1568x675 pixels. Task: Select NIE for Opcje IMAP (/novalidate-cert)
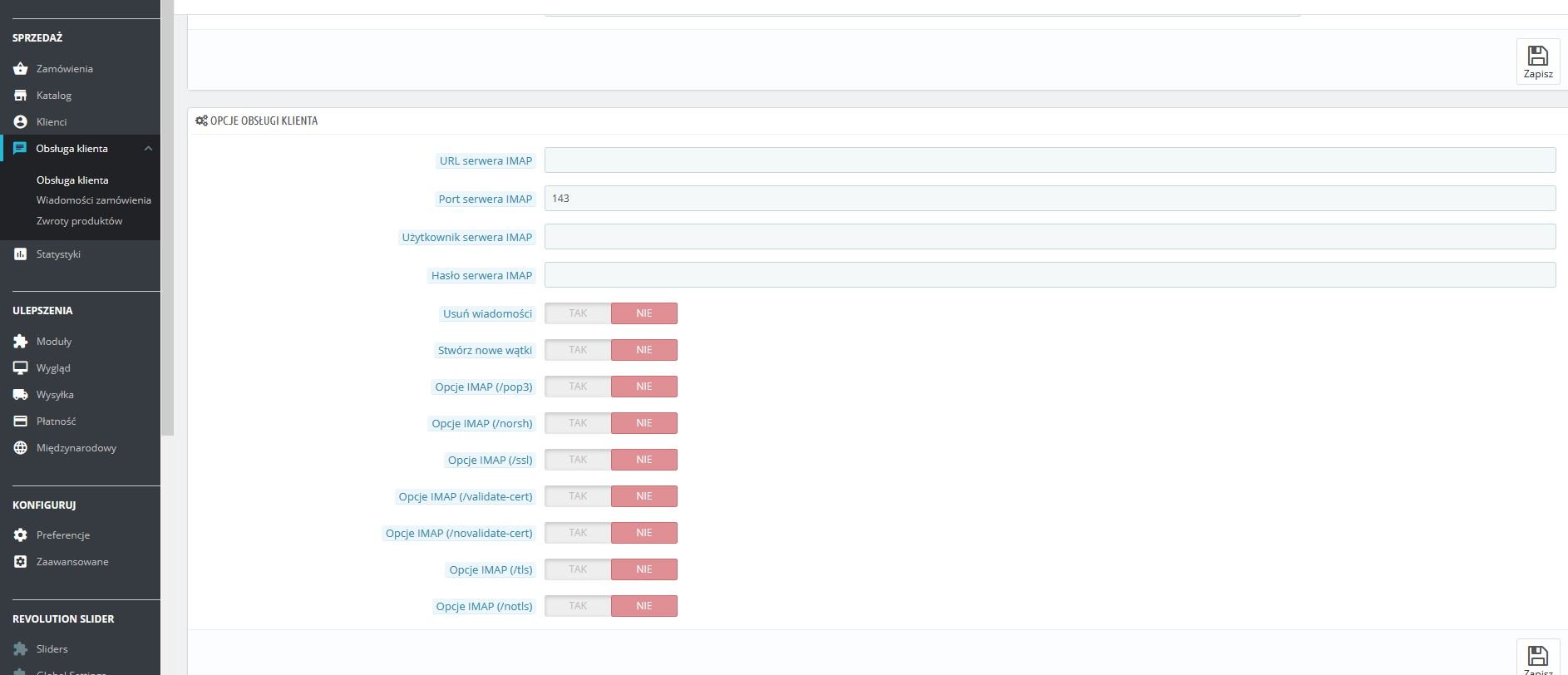coord(644,533)
